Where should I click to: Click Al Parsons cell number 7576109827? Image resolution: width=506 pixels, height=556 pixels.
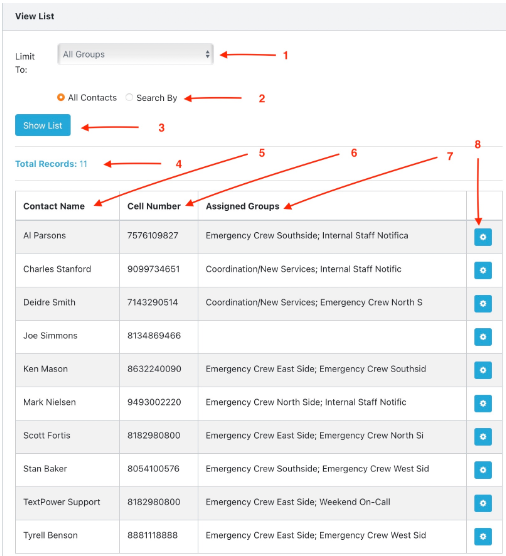[x=153, y=235]
